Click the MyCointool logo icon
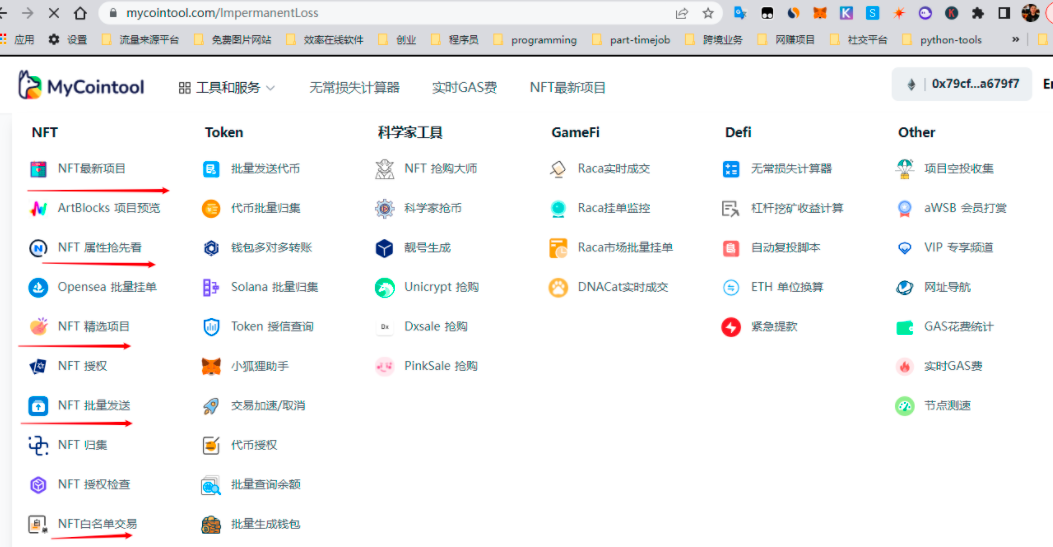 30,86
